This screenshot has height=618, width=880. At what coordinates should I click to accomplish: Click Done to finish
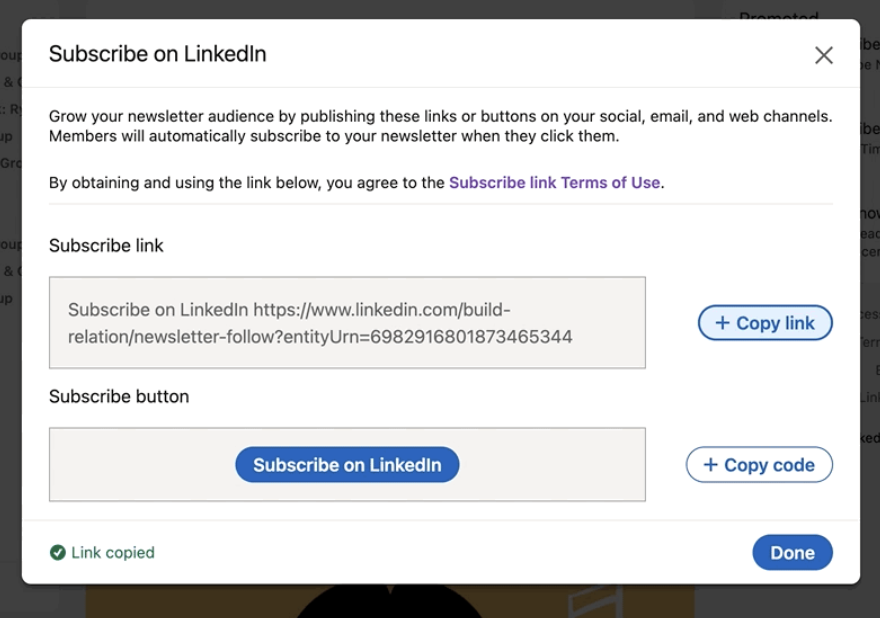pyautogui.click(x=792, y=553)
